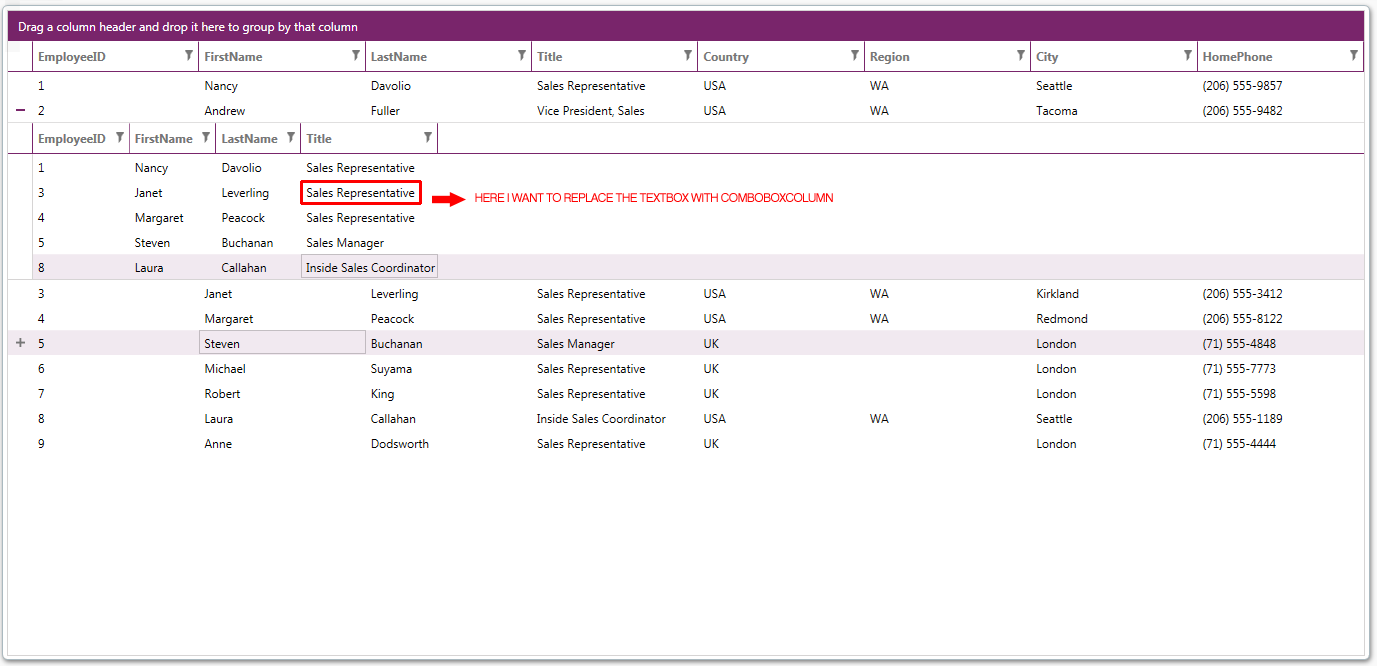This screenshot has width=1377, height=666.
Task: Click phone number (206) 555-8122
Action: tap(1242, 319)
